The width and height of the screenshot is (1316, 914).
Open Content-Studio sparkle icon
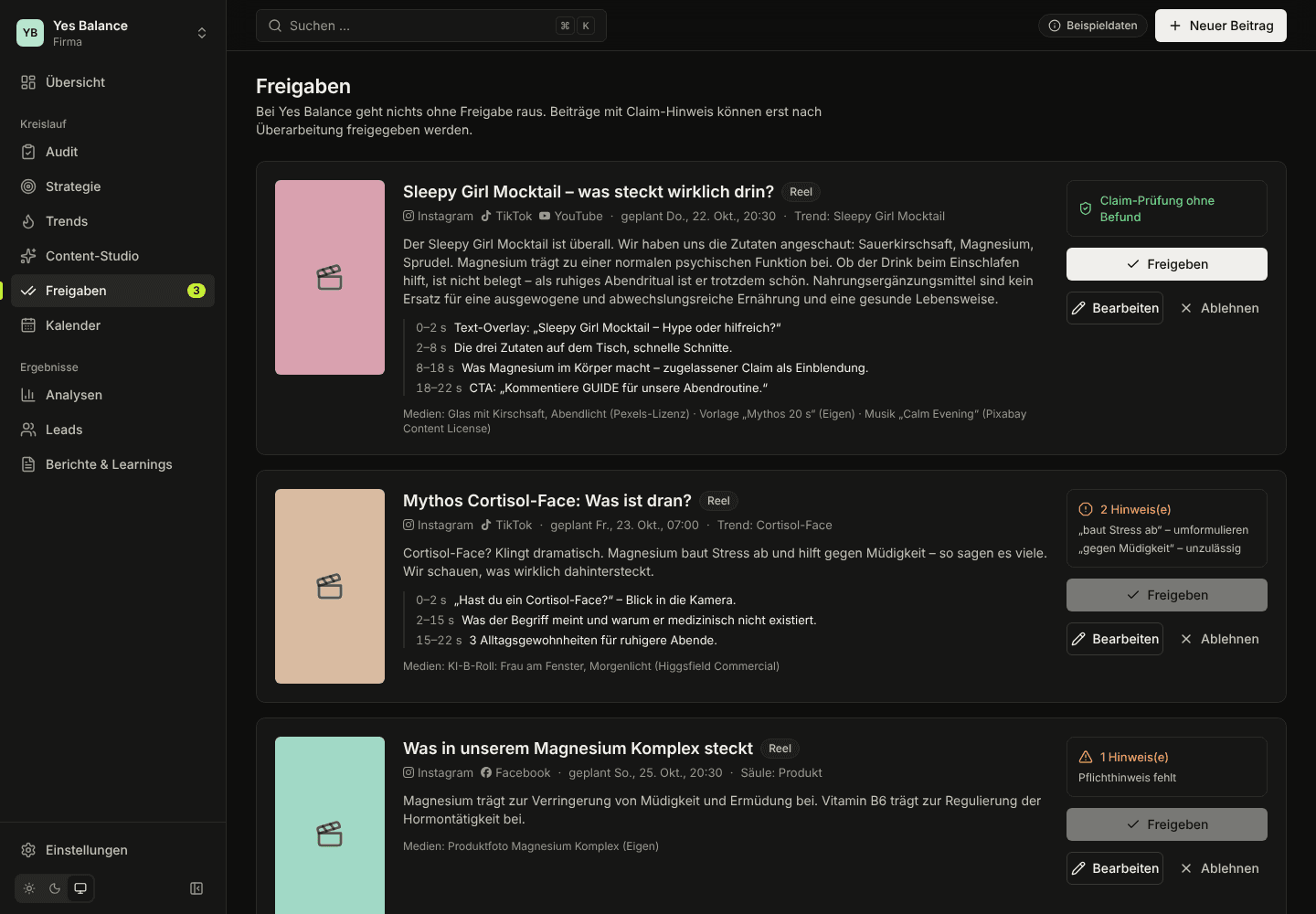click(28, 256)
